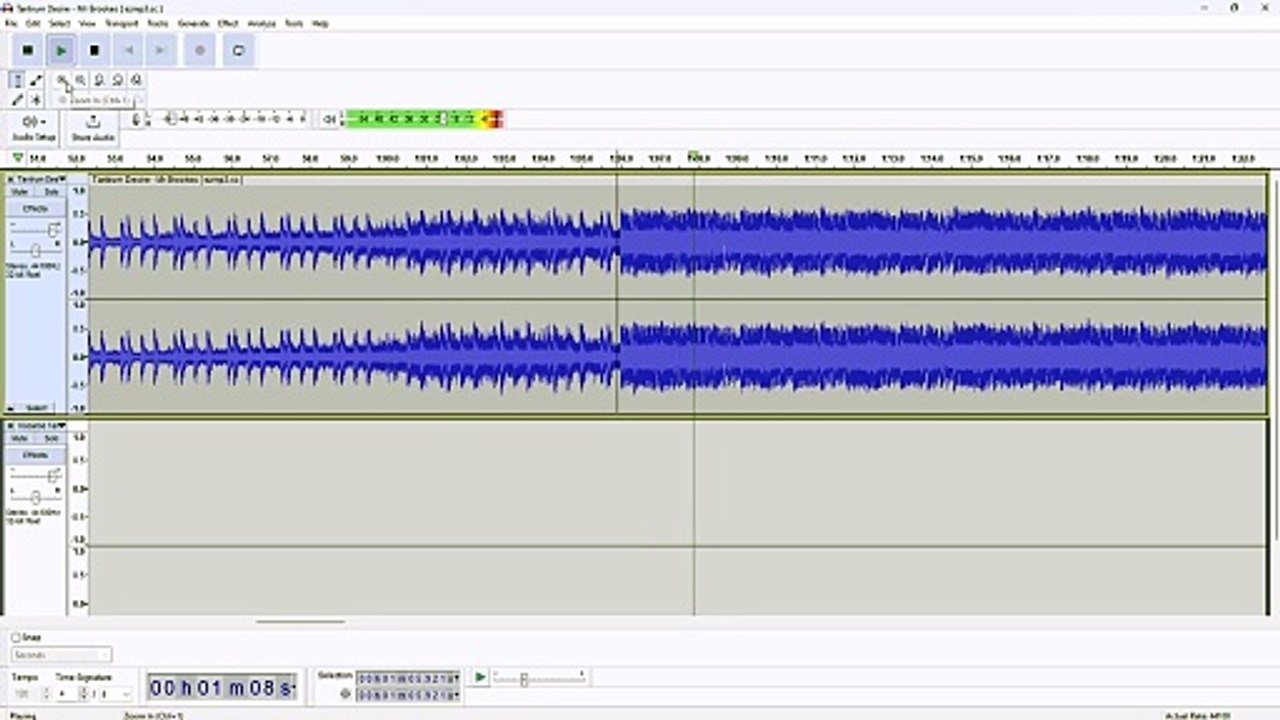Click the Play-at-speed green button
The width and height of the screenshot is (1280, 720).
[x=480, y=677]
